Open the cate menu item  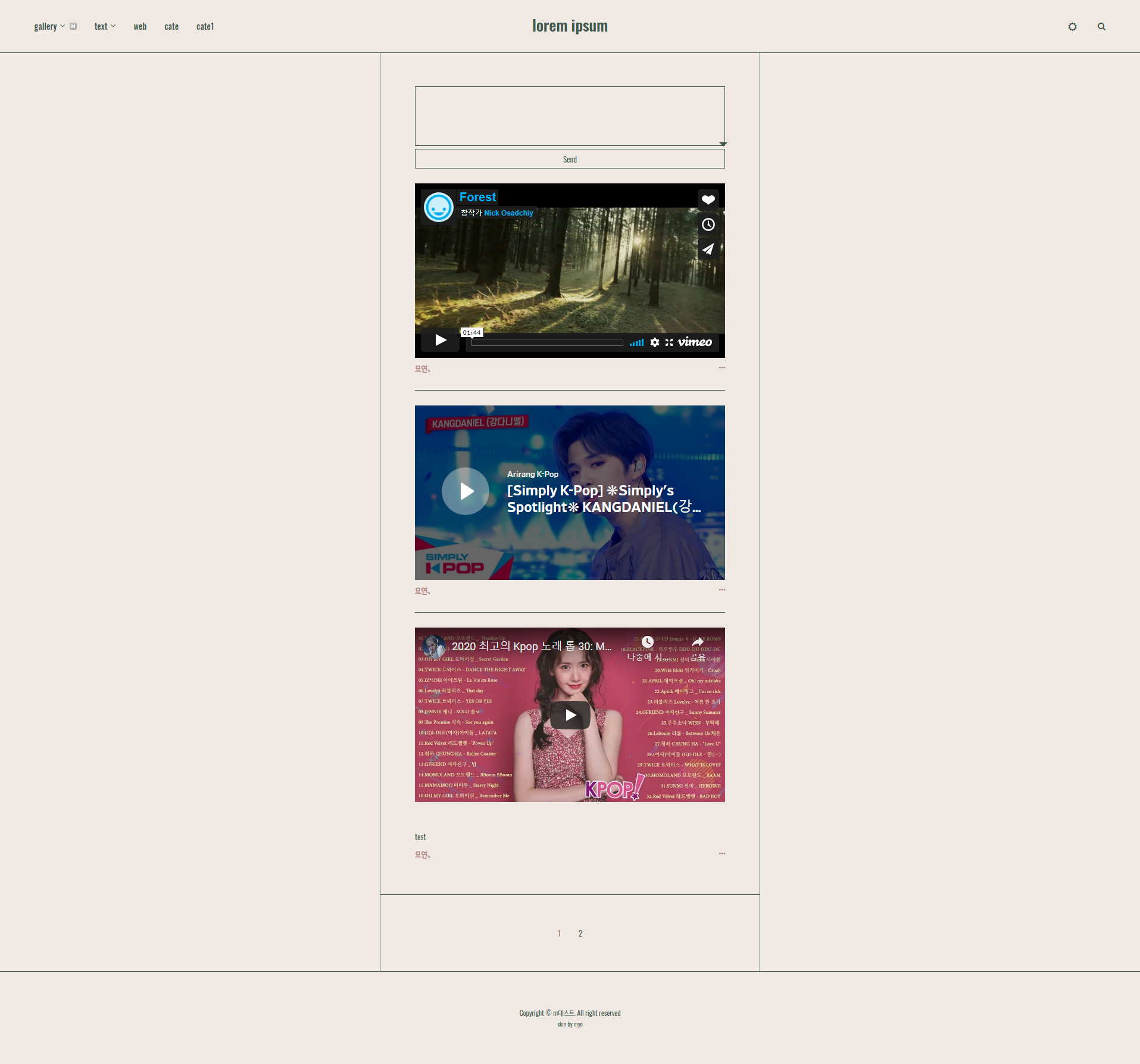coord(171,27)
